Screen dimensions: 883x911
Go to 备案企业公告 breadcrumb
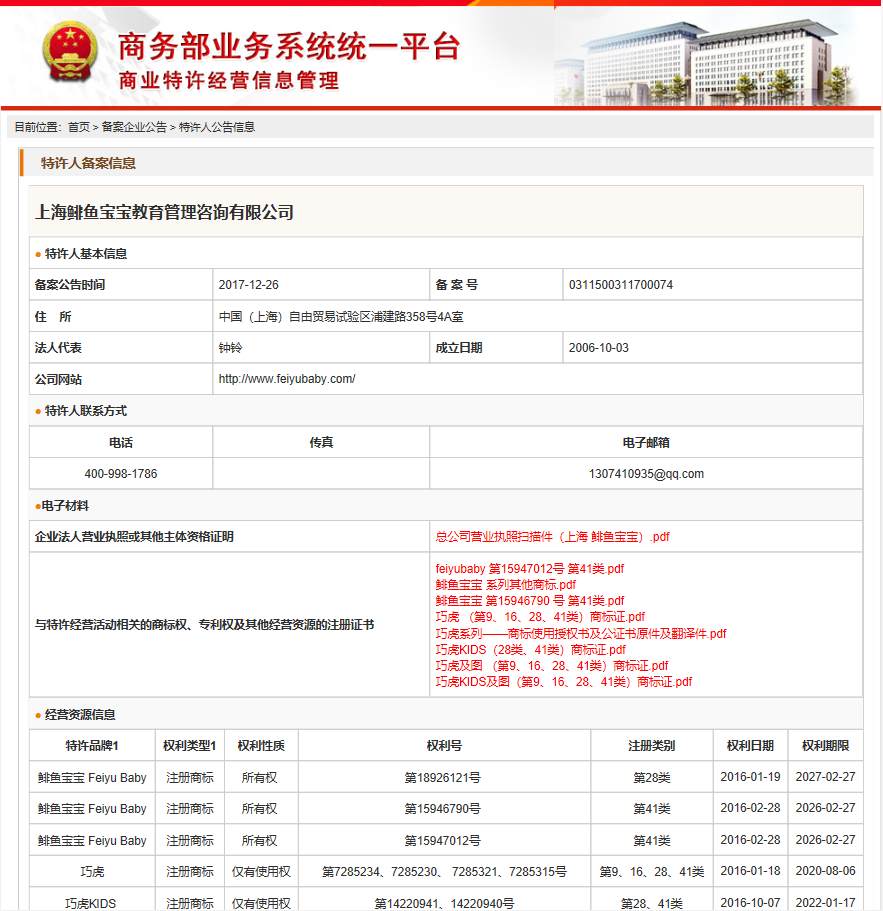[x=134, y=127]
